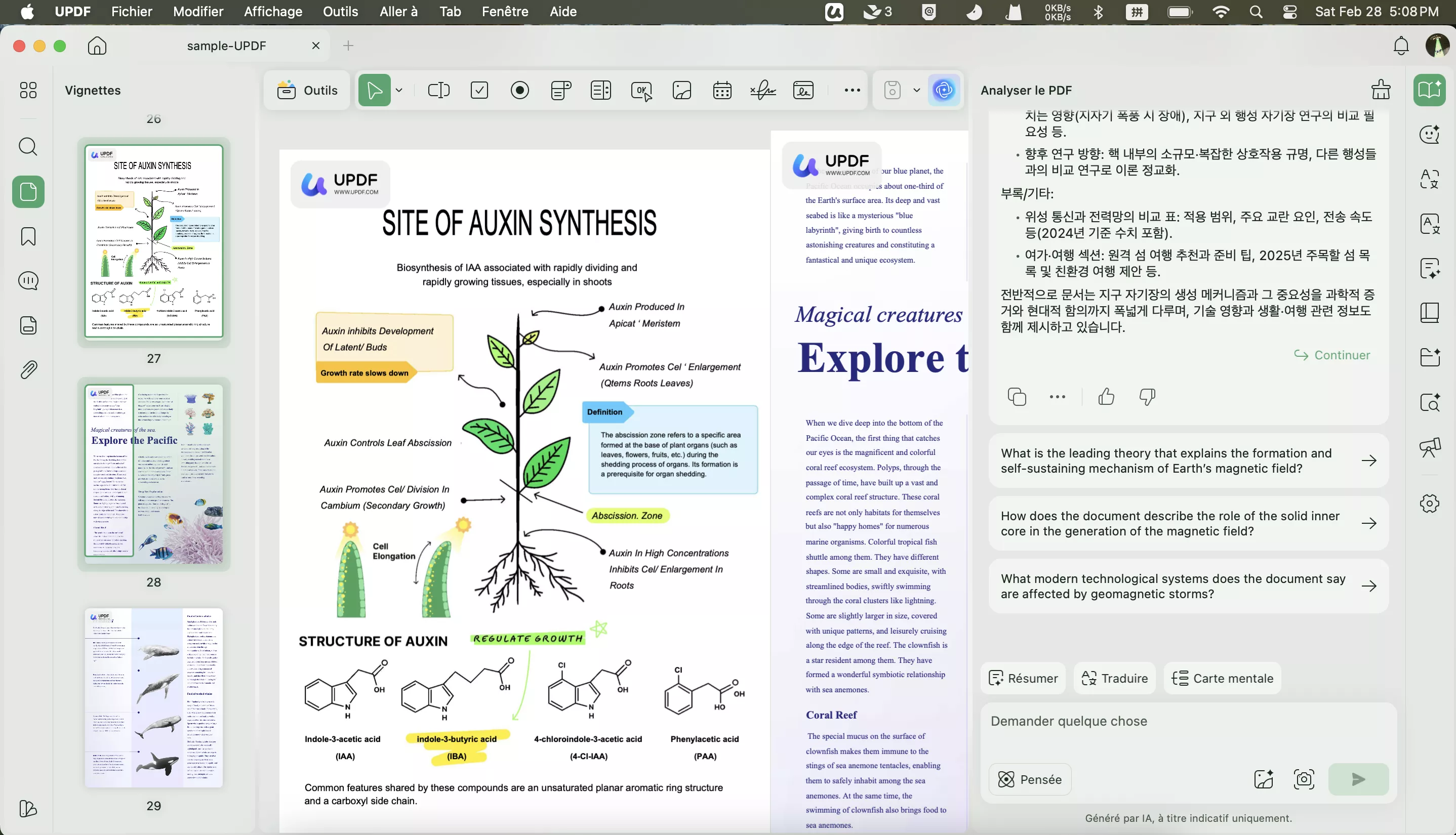
Task: Choose the date field tool
Action: (x=722, y=90)
